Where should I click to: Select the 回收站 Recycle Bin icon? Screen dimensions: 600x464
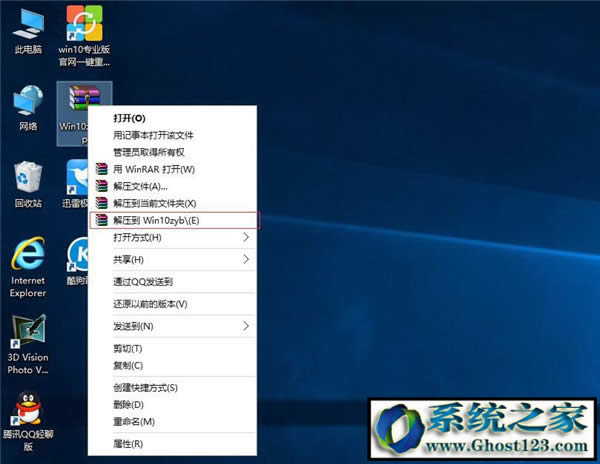pyautogui.click(x=27, y=180)
